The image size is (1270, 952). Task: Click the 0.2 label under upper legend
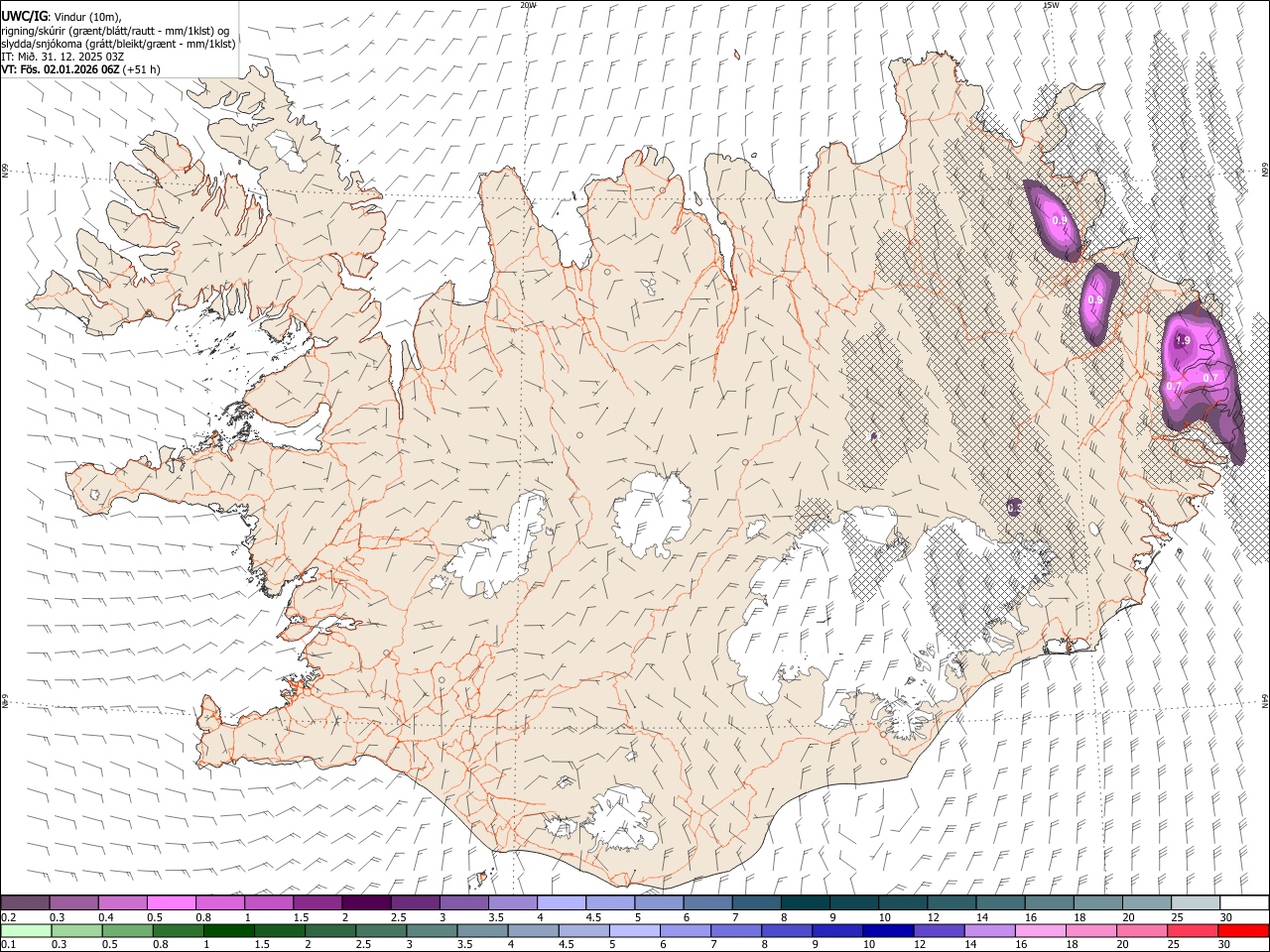[7, 917]
